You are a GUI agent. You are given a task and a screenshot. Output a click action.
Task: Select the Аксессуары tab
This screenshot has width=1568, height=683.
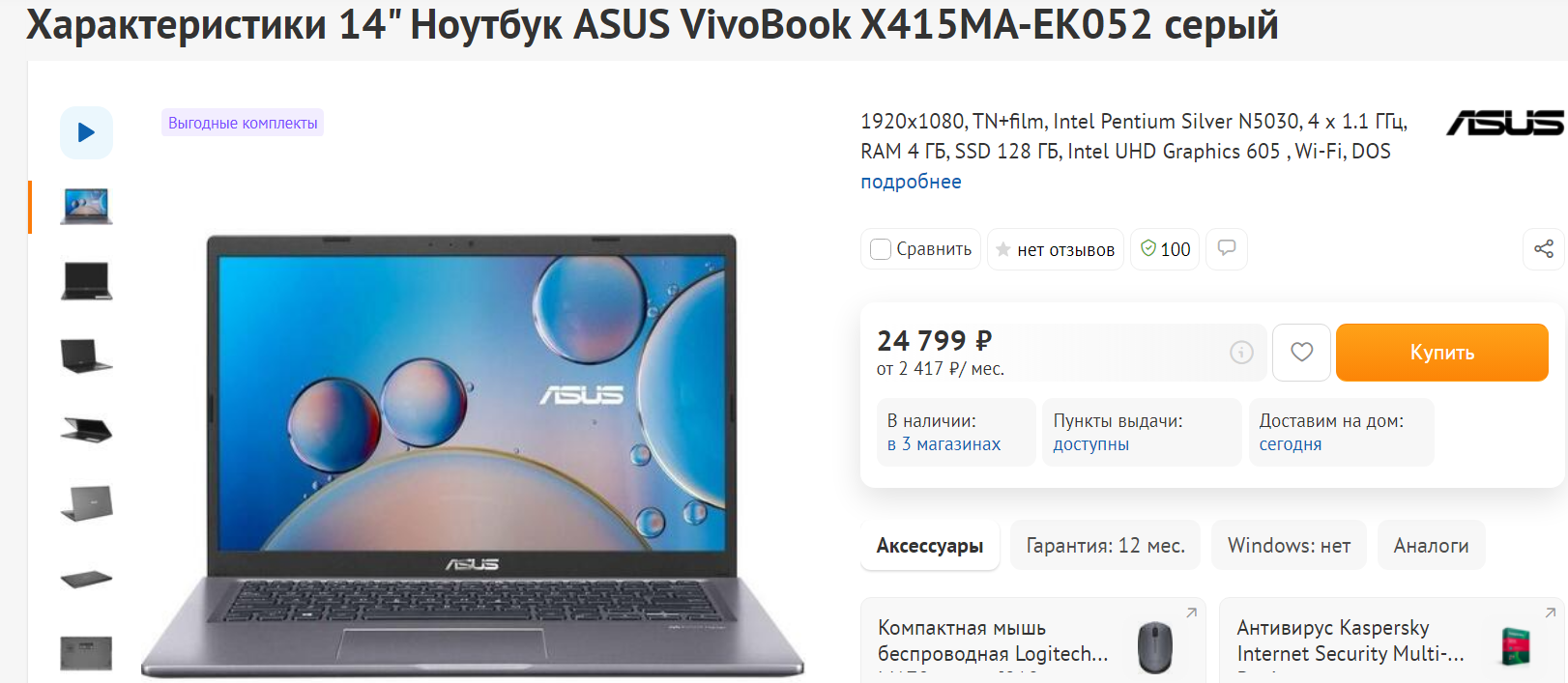coord(930,546)
